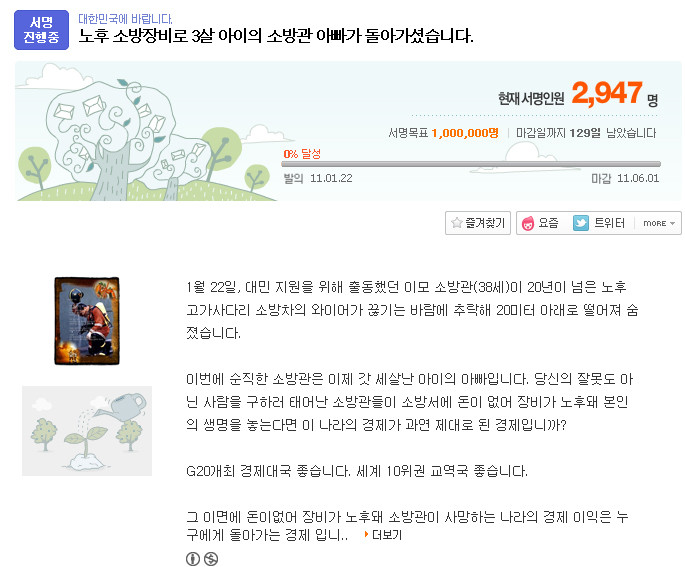Share via the pink yozm icon

528,223
